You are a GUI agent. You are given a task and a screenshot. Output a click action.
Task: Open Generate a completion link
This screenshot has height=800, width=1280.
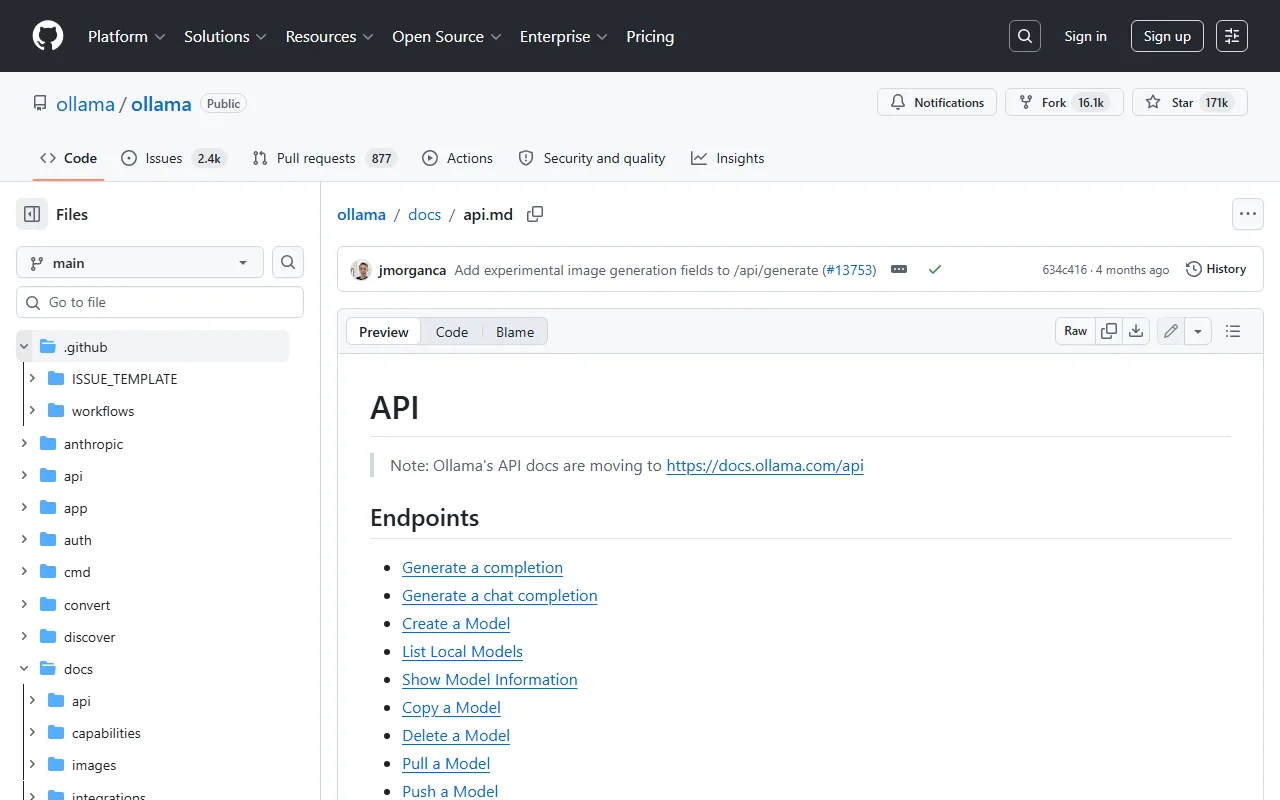(x=482, y=567)
